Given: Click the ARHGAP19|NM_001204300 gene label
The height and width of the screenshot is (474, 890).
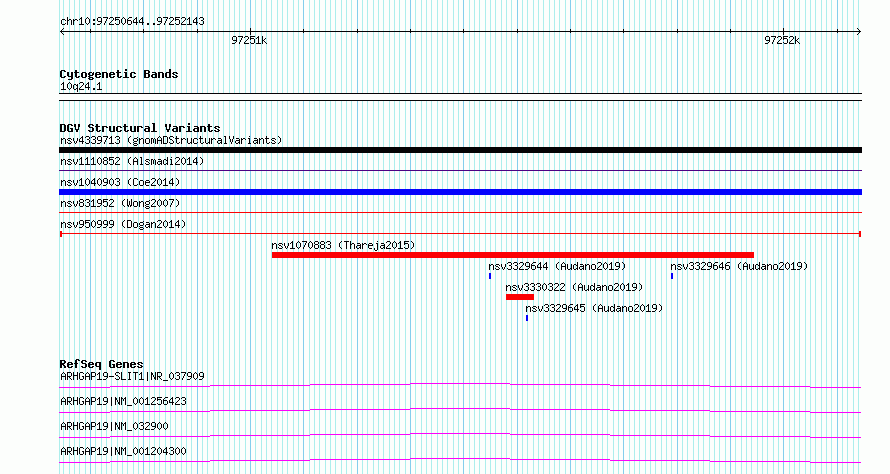Looking at the screenshot, I should (x=123, y=451).
